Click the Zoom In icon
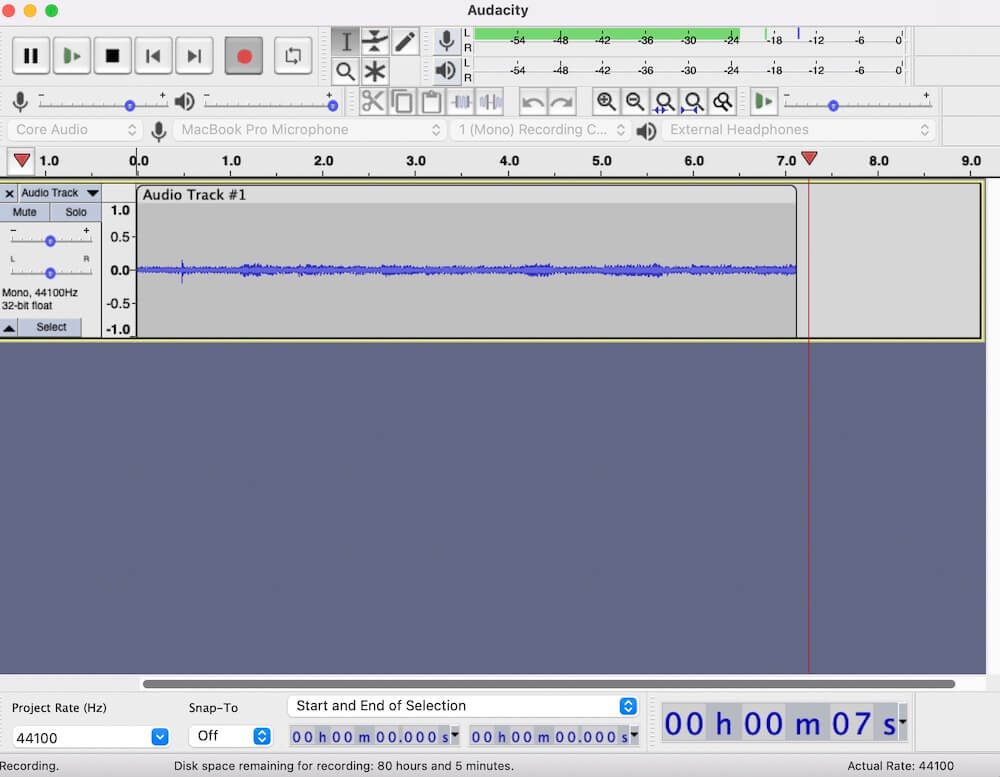This screenshot has height=777, width=1000. (606, 101)
